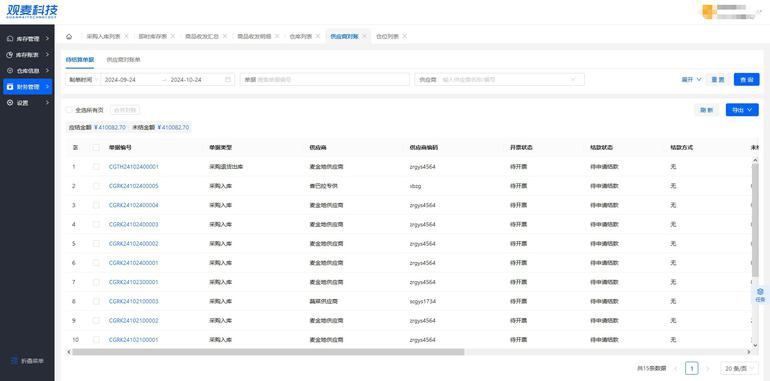Expand the 库存账表 chevron
The width and height of the screenshot is (770, 381).
click(x=47, y=54)
